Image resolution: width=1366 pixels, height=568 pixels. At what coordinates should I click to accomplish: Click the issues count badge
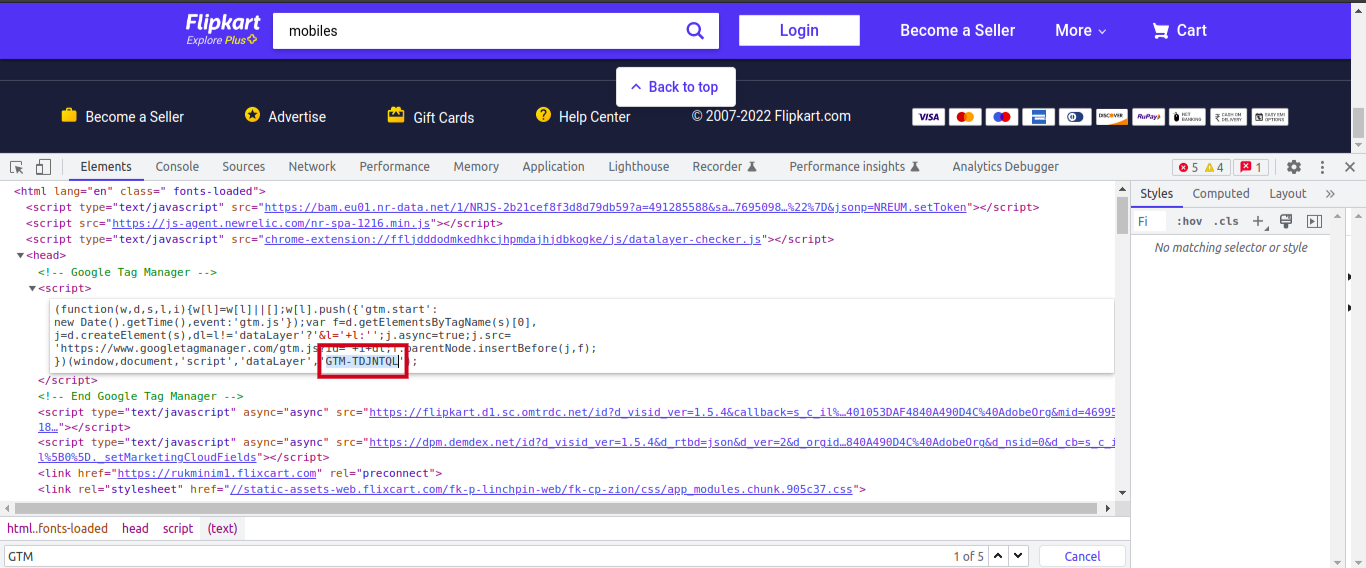(x=1252, y=167)
